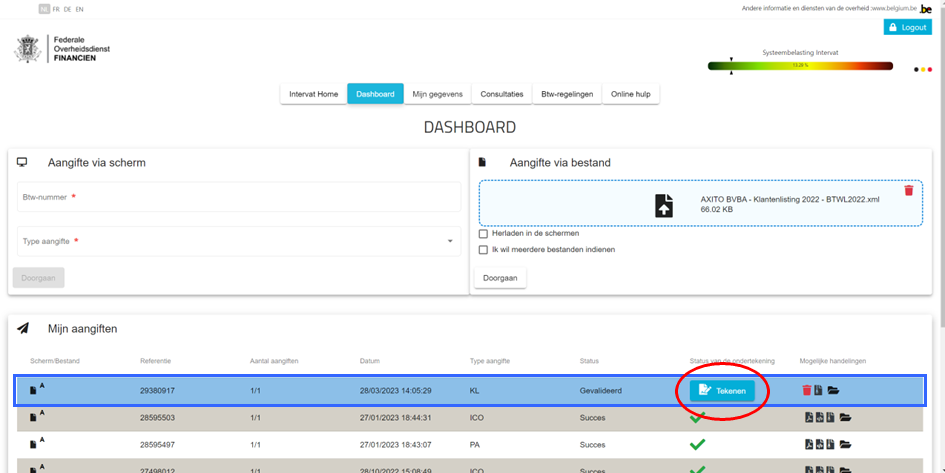Select NL language option
The height and width of the screenshot is (473, 945).
pos(44,10)
